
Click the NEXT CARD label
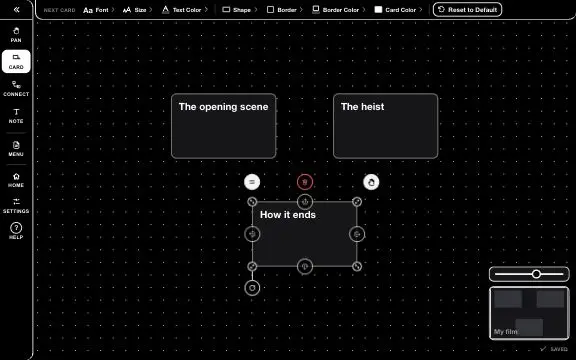(x=59, y=10)
